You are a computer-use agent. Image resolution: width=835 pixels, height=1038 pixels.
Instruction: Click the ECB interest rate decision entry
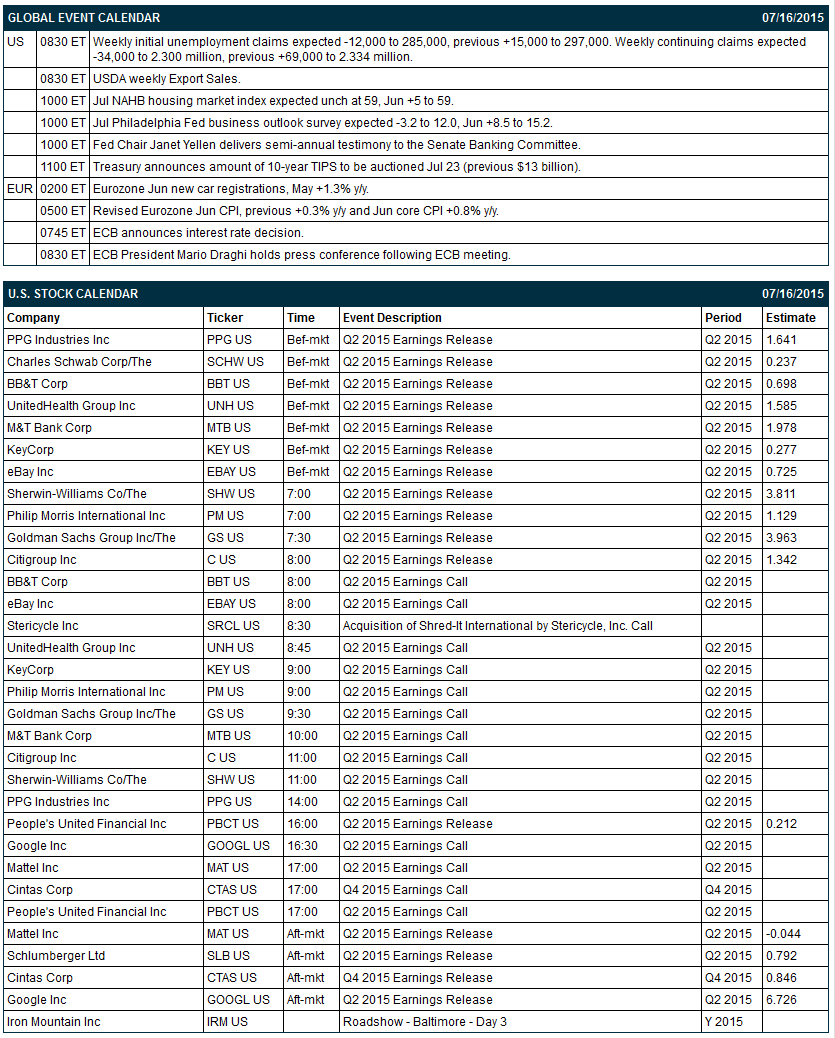[x=198, y=232]
